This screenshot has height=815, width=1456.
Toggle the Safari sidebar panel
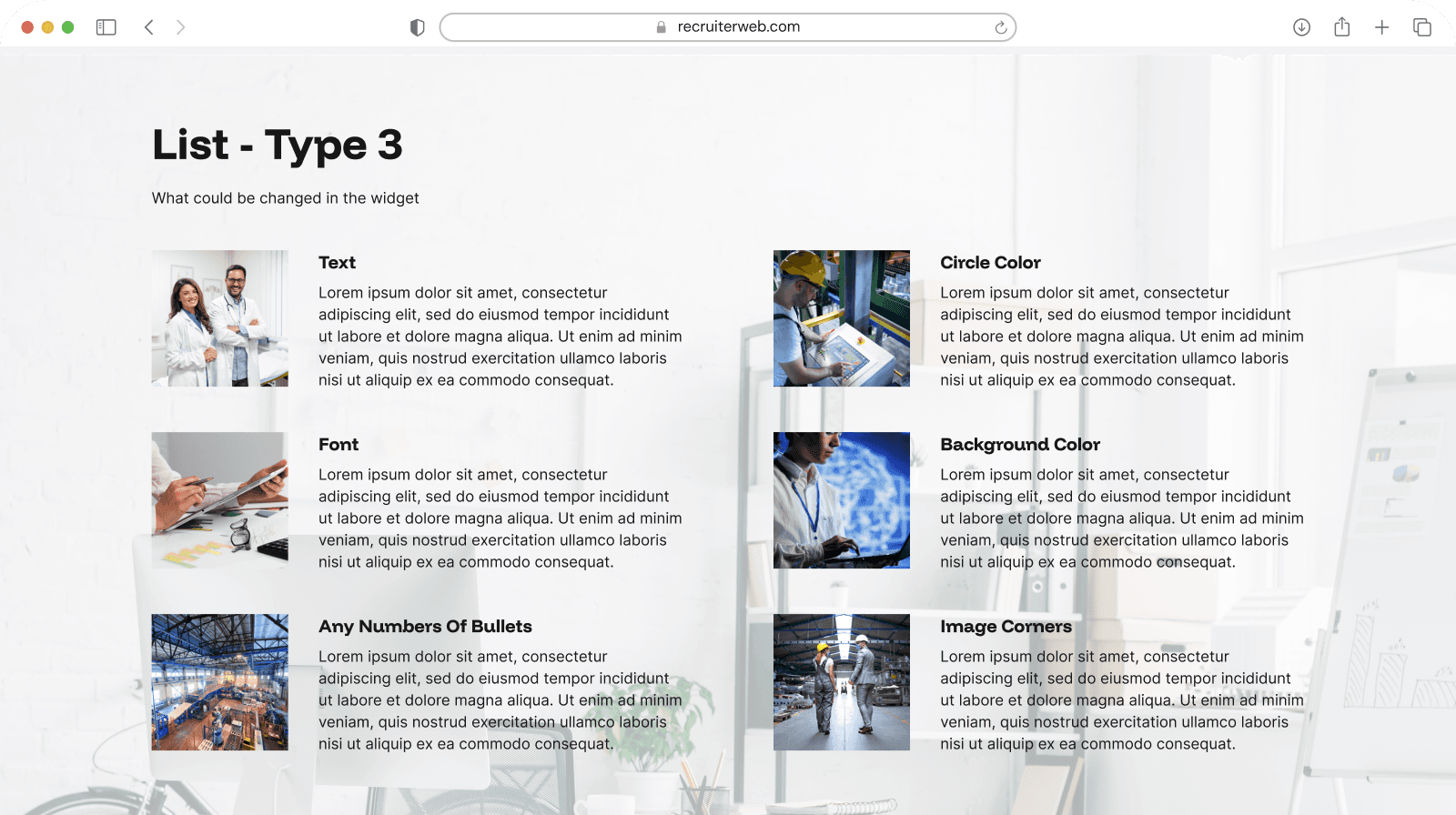point(106,27)
